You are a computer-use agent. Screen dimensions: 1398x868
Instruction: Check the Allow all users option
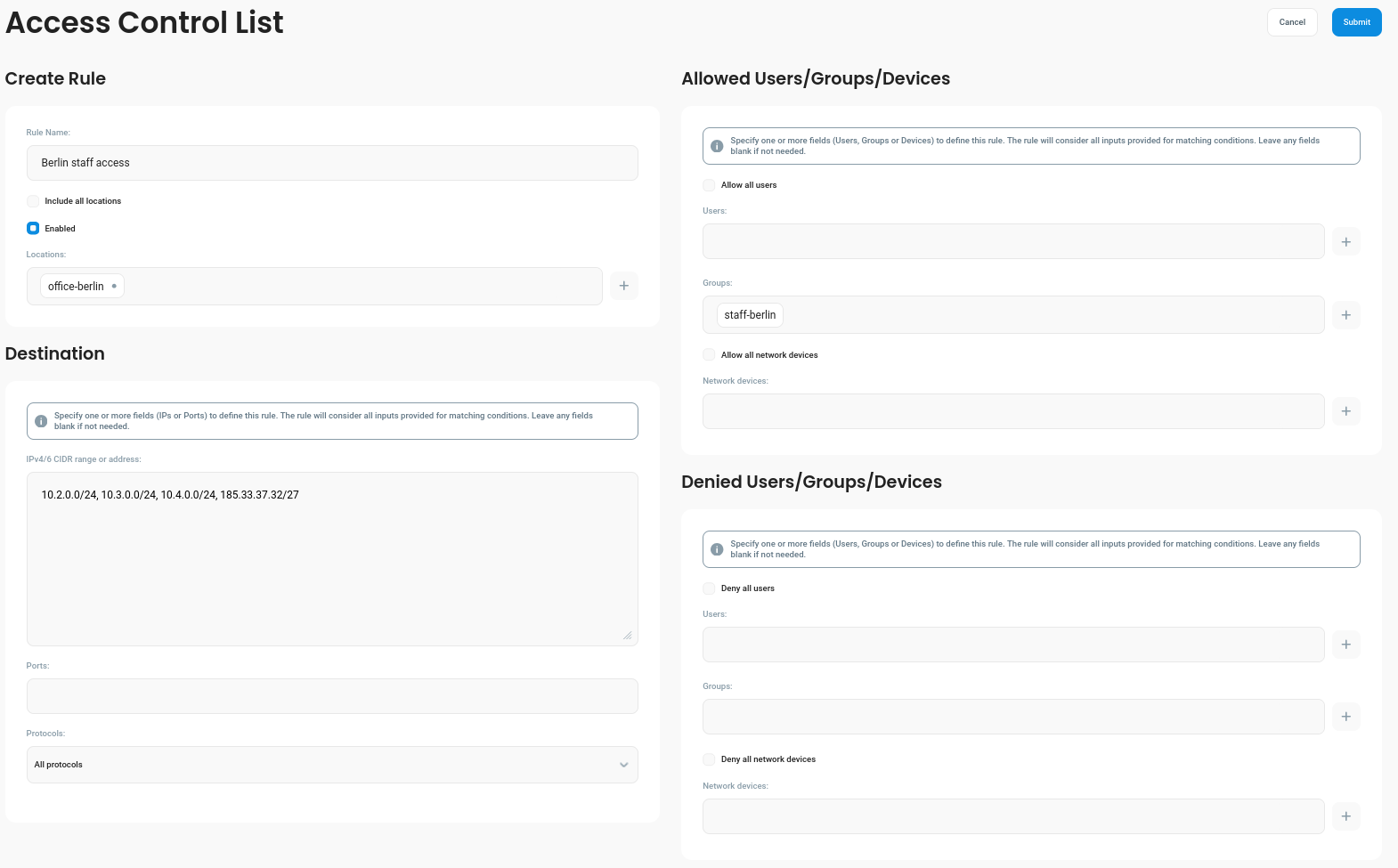coord(709,185)
